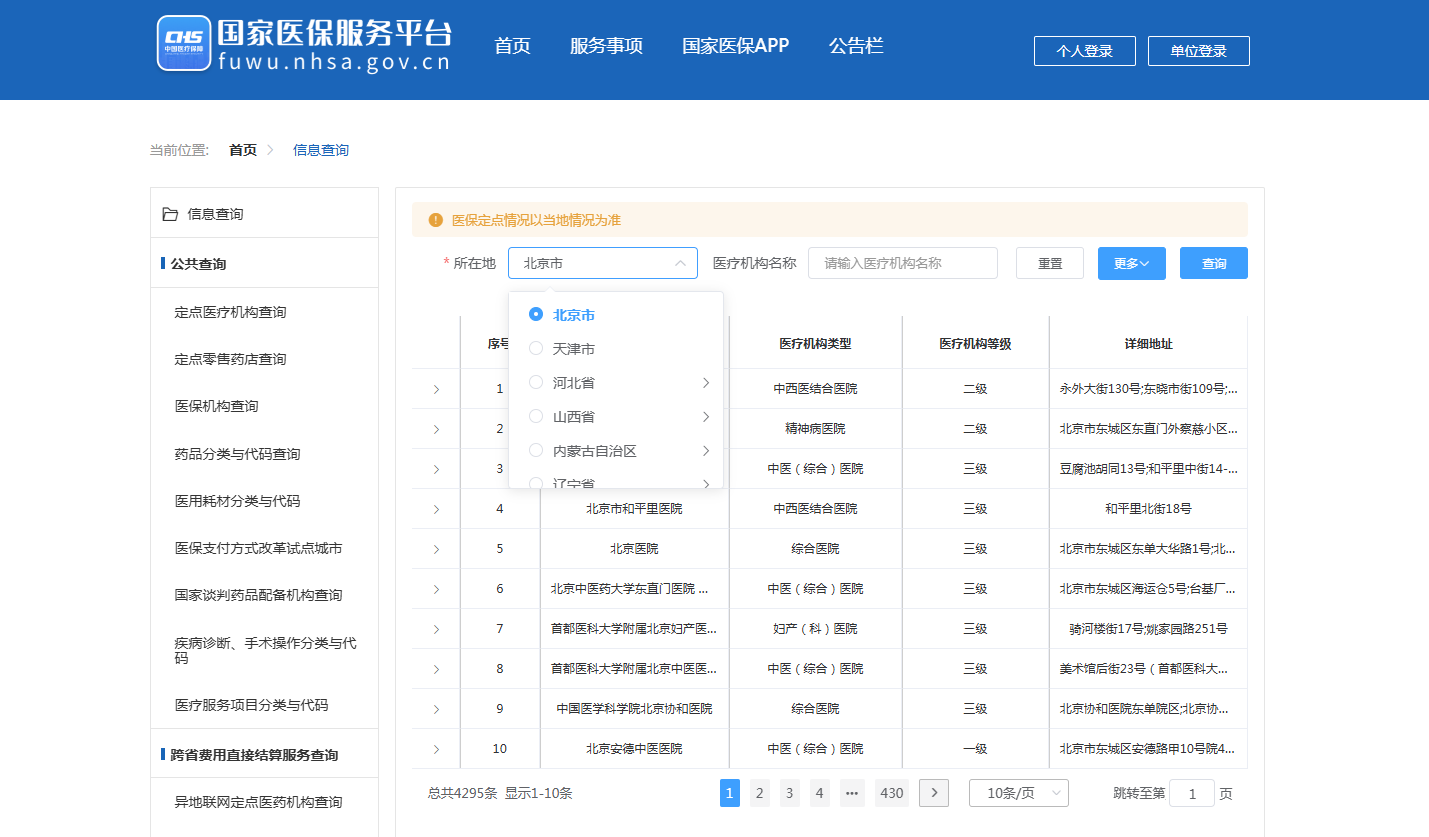1429x837 pixels.
Task: Open 定点零售药店查询 in sidebar
Action: point(230,359)
